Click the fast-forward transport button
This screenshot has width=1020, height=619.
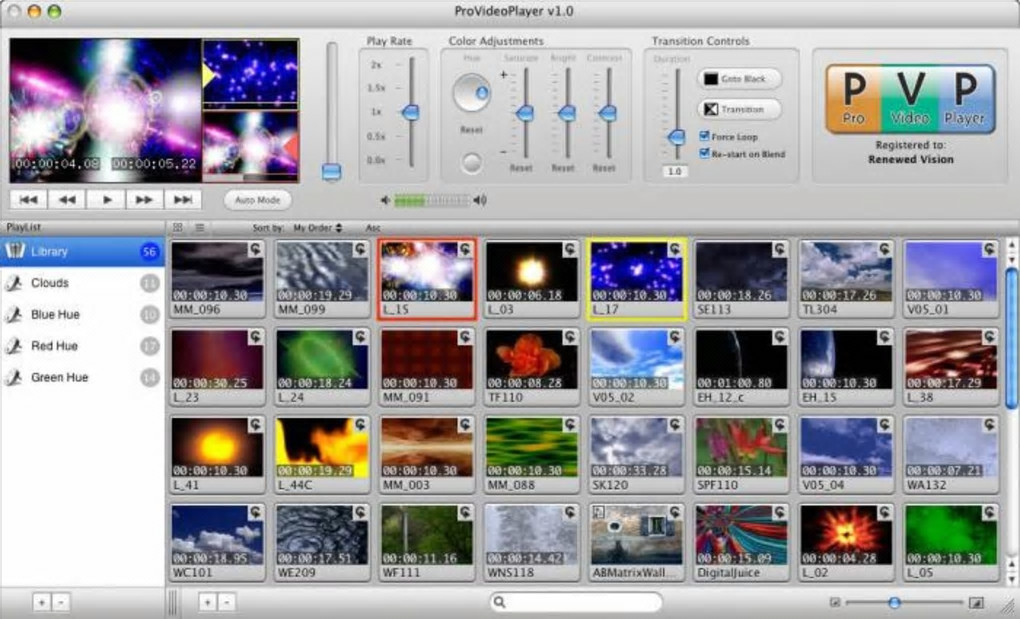click(145, 200)
